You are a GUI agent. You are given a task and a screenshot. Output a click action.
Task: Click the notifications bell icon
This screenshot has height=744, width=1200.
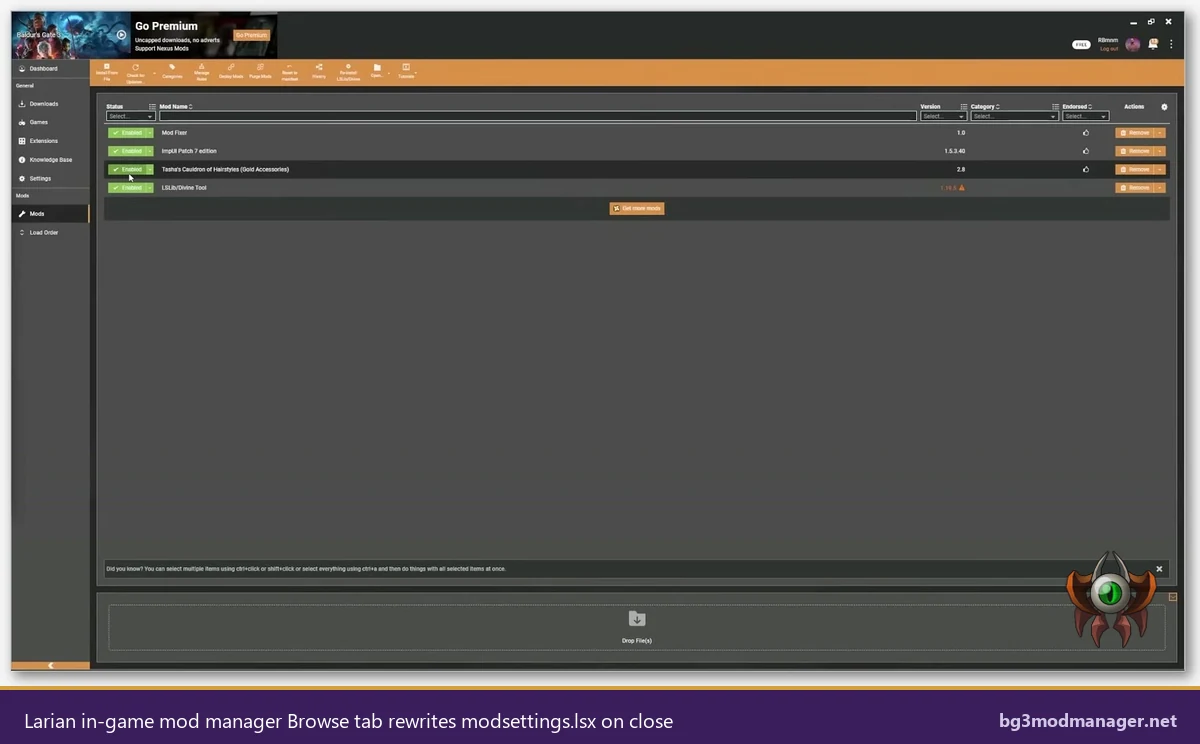1153,44
